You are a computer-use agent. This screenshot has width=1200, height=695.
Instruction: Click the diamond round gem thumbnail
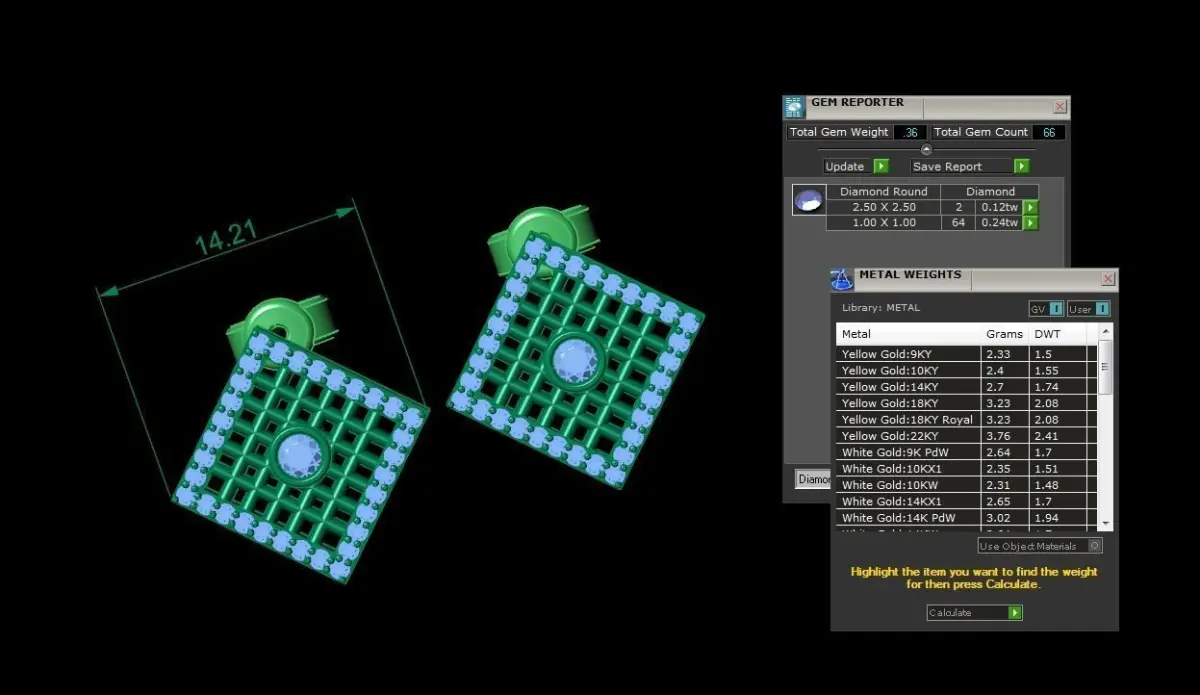(x=808, y=200)
